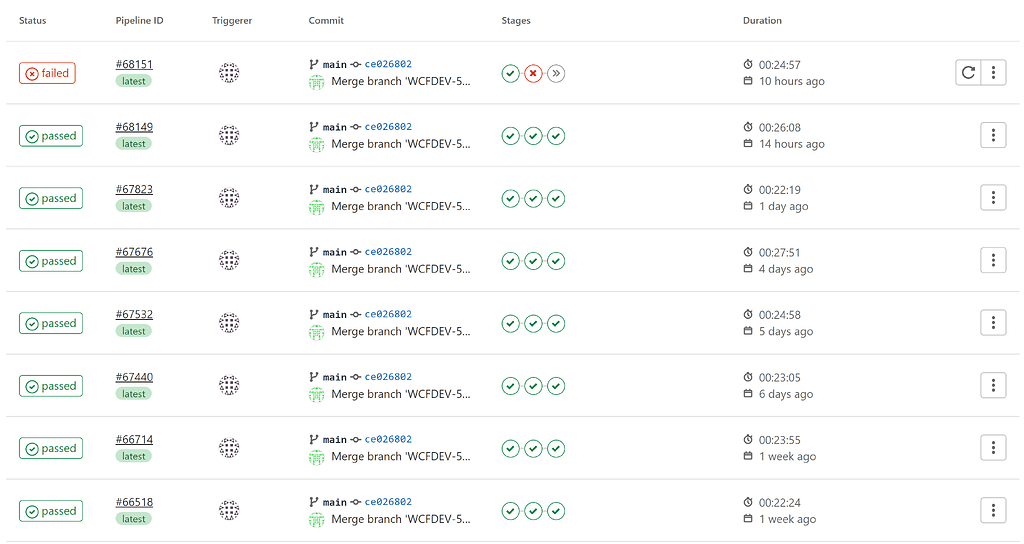The width and height of the screenshot is (1024, 544).
Task: Open pipeline #67440 link
Action: click(x=134, y=377)
